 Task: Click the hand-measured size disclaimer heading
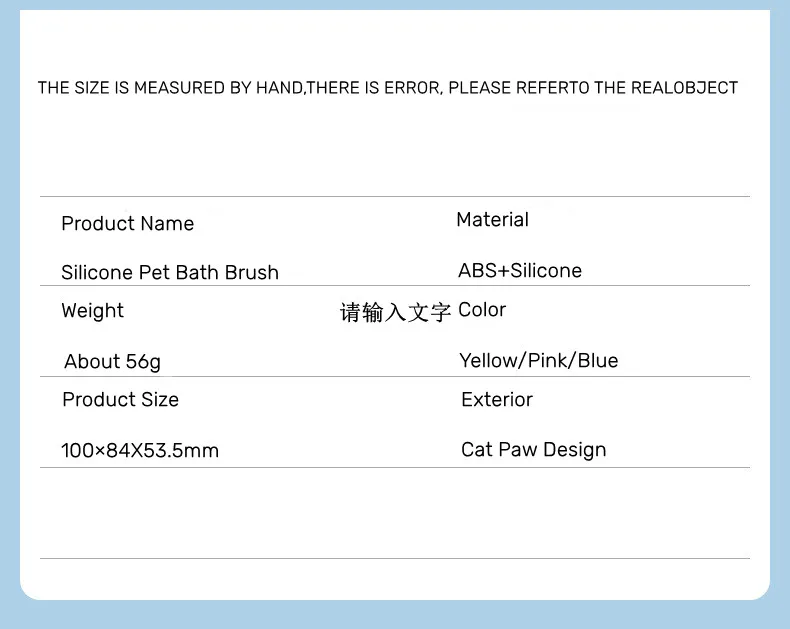[387, 88]
